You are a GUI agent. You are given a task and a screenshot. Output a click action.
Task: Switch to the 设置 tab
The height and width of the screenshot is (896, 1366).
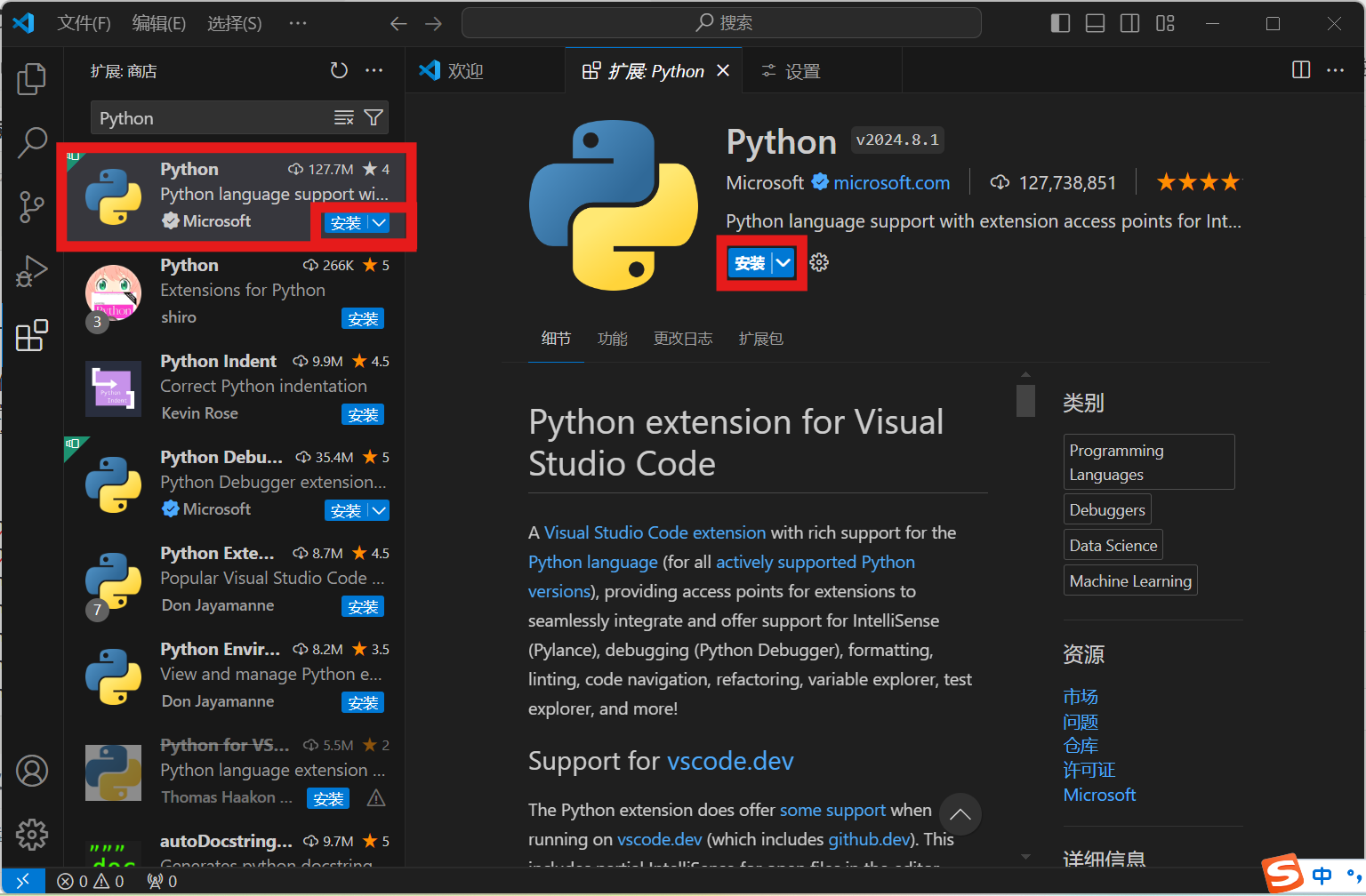(822, 70)
